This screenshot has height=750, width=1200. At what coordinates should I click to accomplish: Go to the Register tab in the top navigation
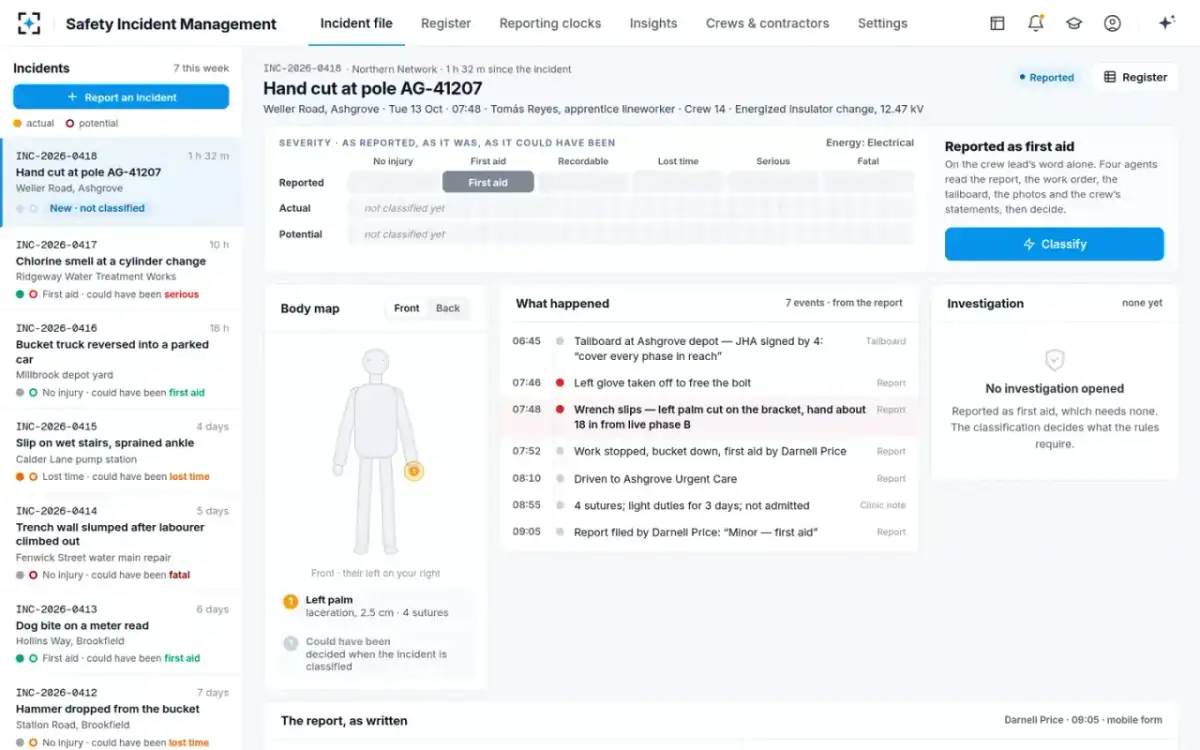[x=446, y=23]
